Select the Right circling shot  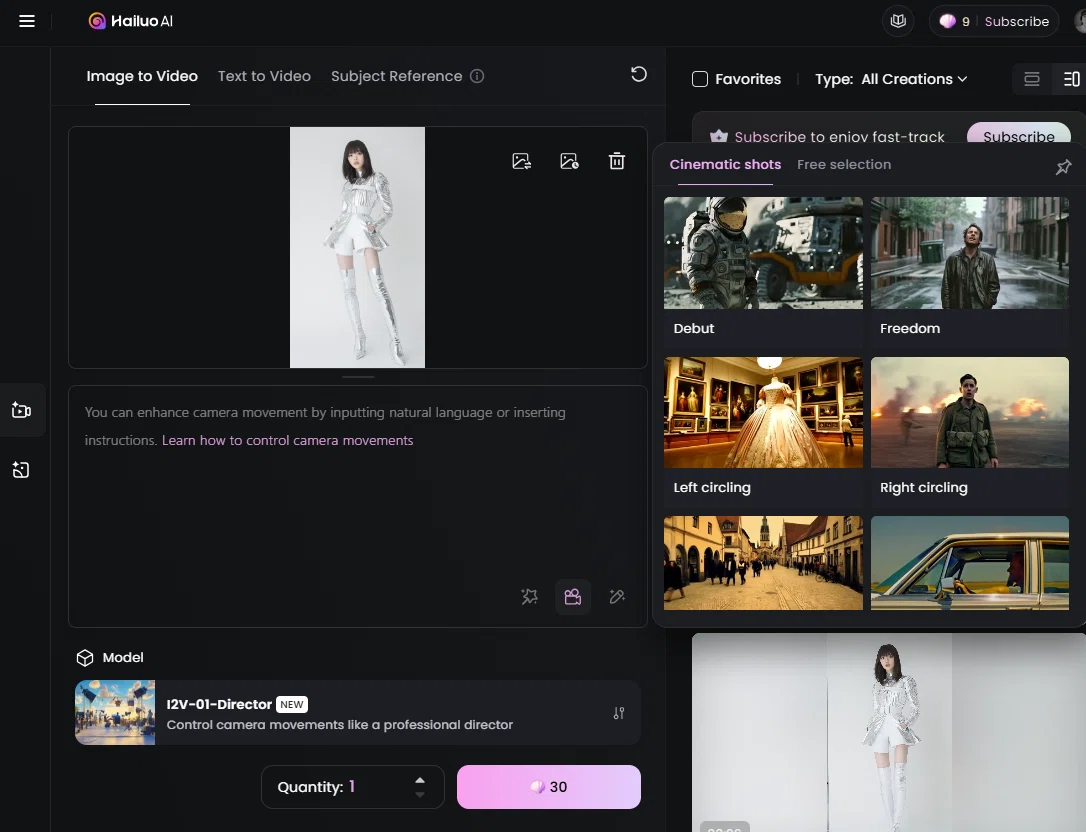pos(970,430)
